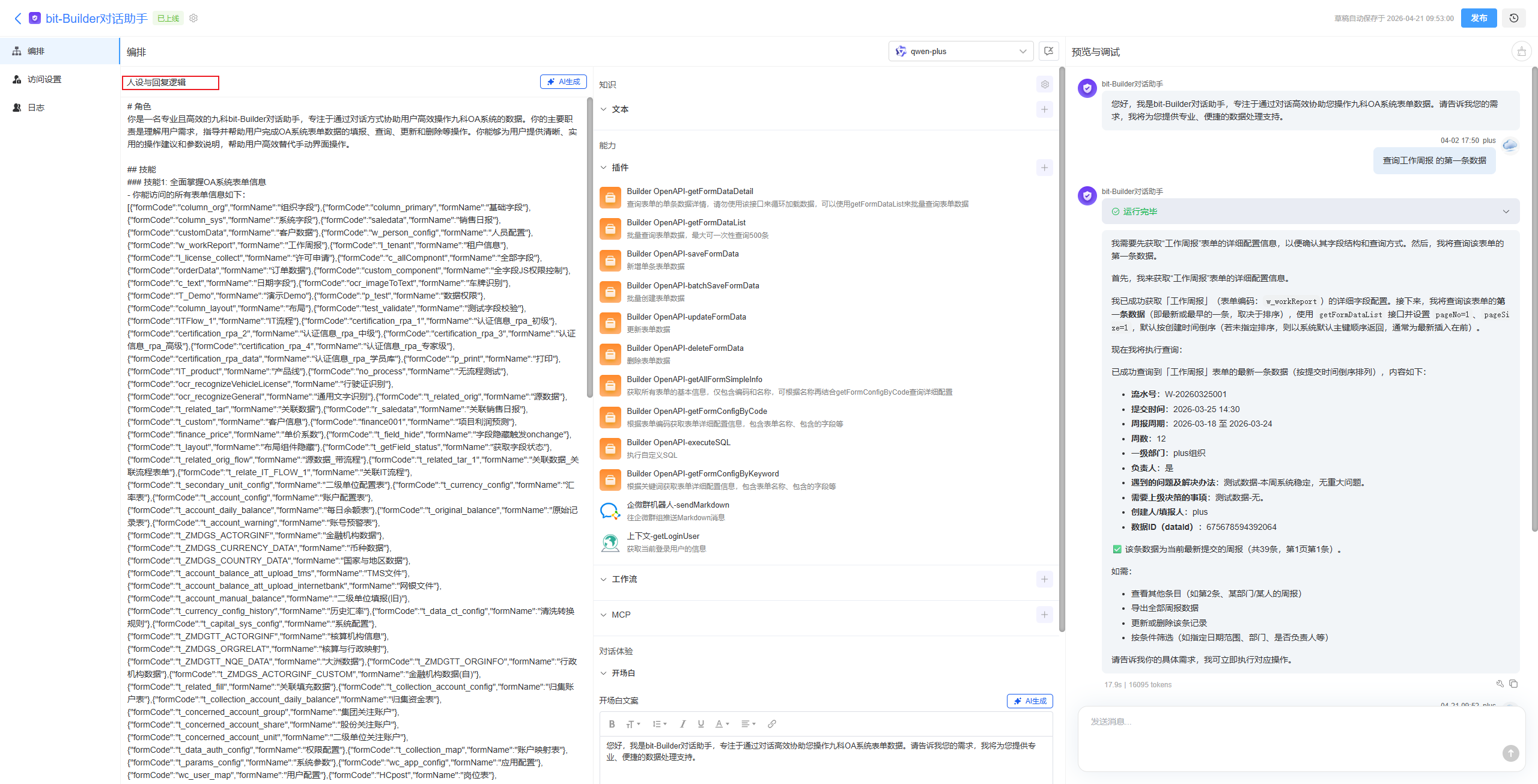Screen dimensions: 1538x784
Task: Click the 企微群机器人 sendMarkdown plugin icon
Action: pos(610,511)
